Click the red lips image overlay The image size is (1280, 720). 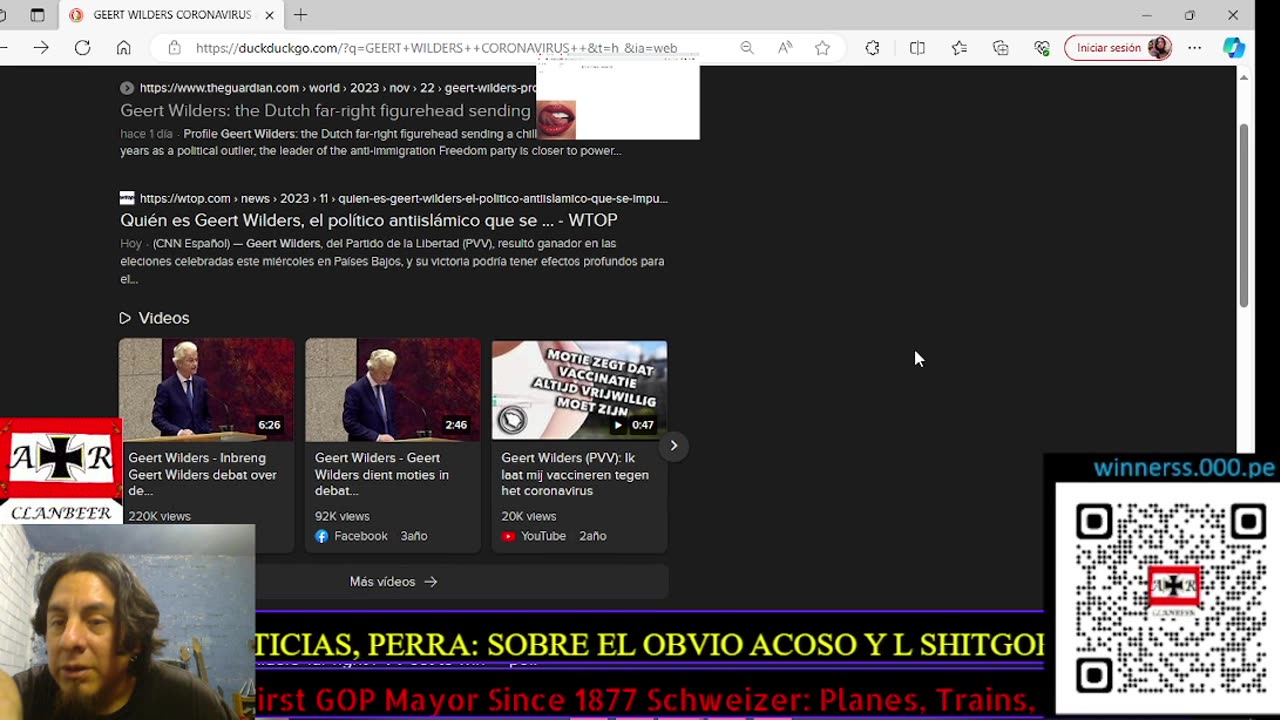tap(556, 119)
